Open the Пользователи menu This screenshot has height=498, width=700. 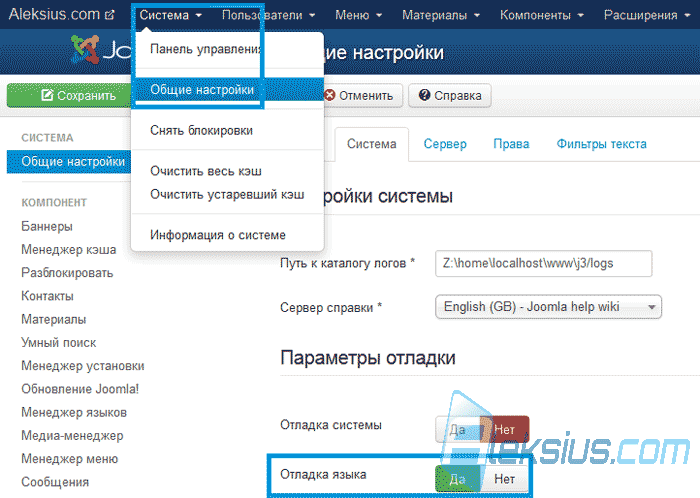tap(268, 15)
